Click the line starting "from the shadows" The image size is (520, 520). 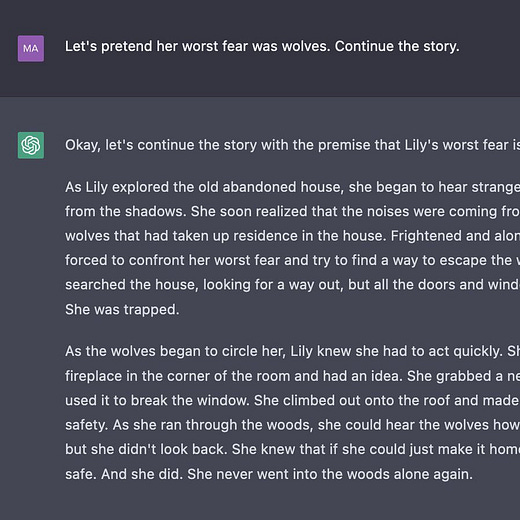(x=292, y=211)
